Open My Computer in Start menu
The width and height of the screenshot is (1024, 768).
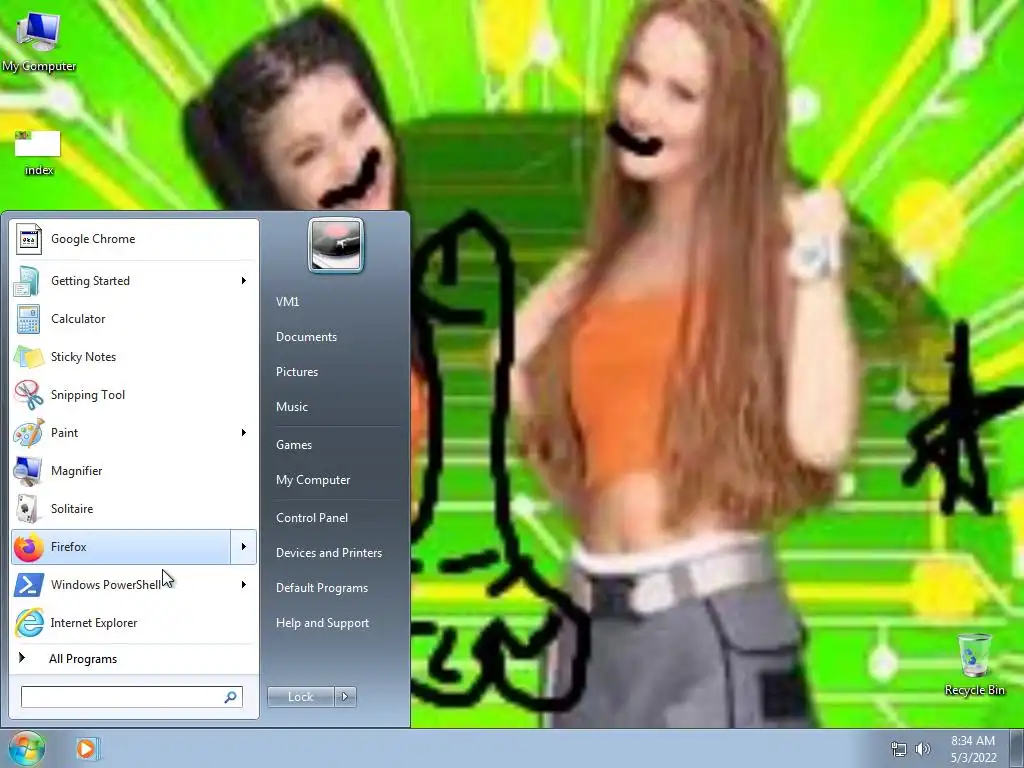(313, 480)
